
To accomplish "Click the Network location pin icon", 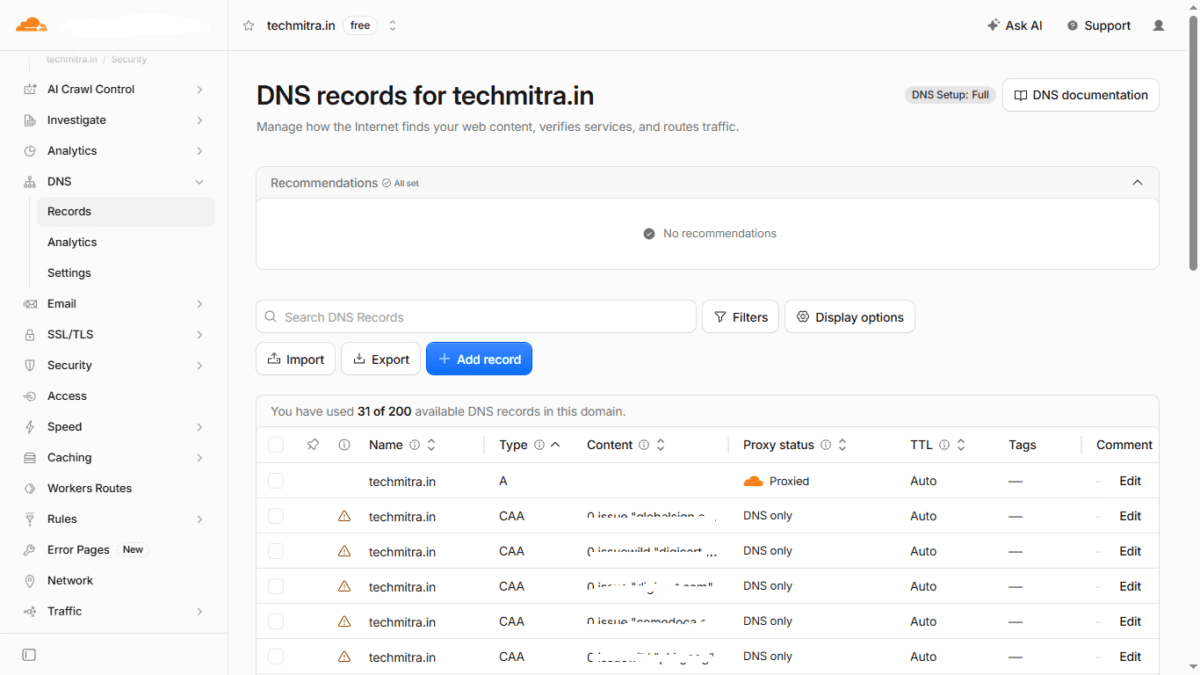I will pyautogui.click(x=29, y=581).
